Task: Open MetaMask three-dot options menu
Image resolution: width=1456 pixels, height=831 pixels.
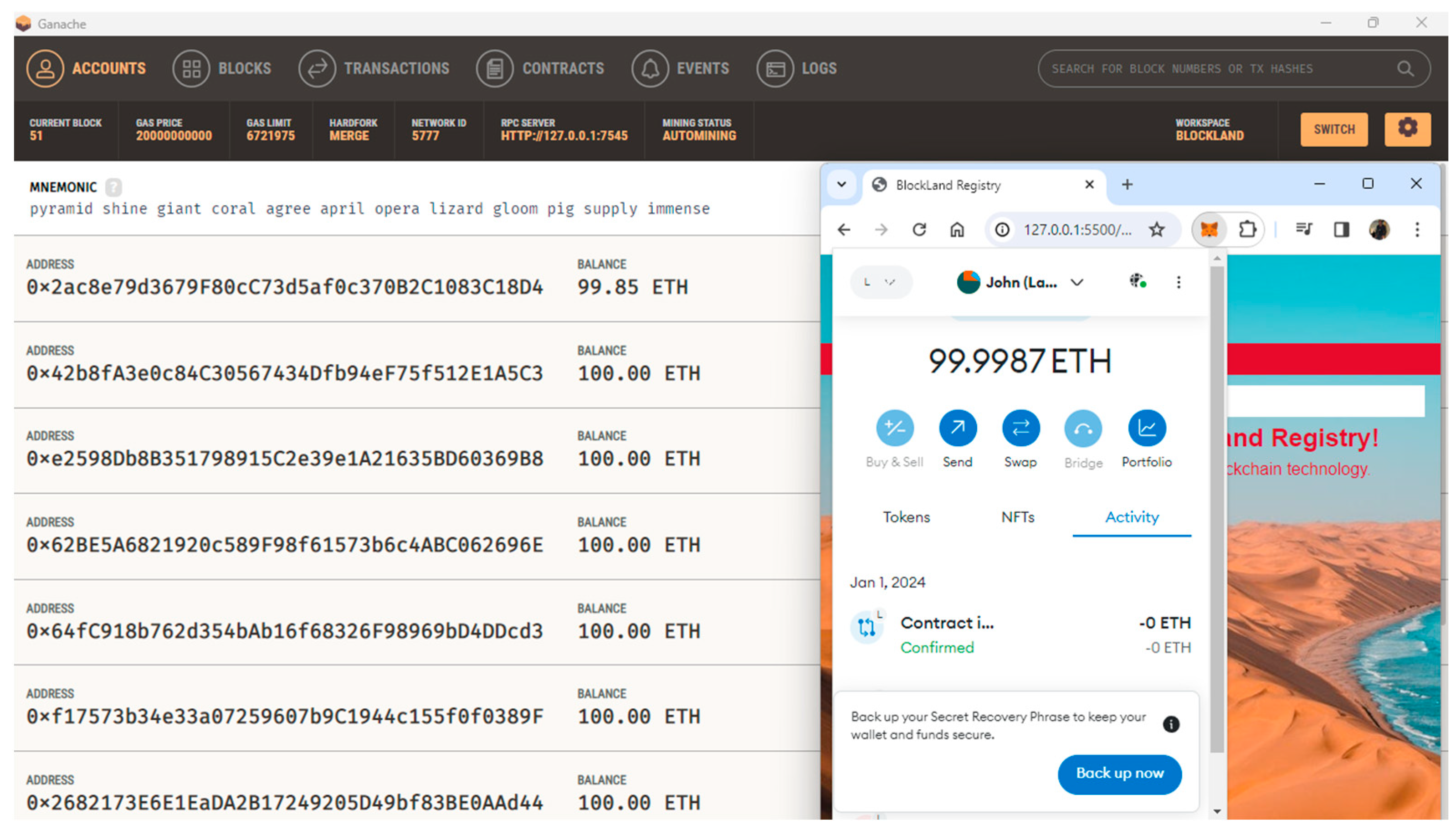Action: (x=1178, y=282)
